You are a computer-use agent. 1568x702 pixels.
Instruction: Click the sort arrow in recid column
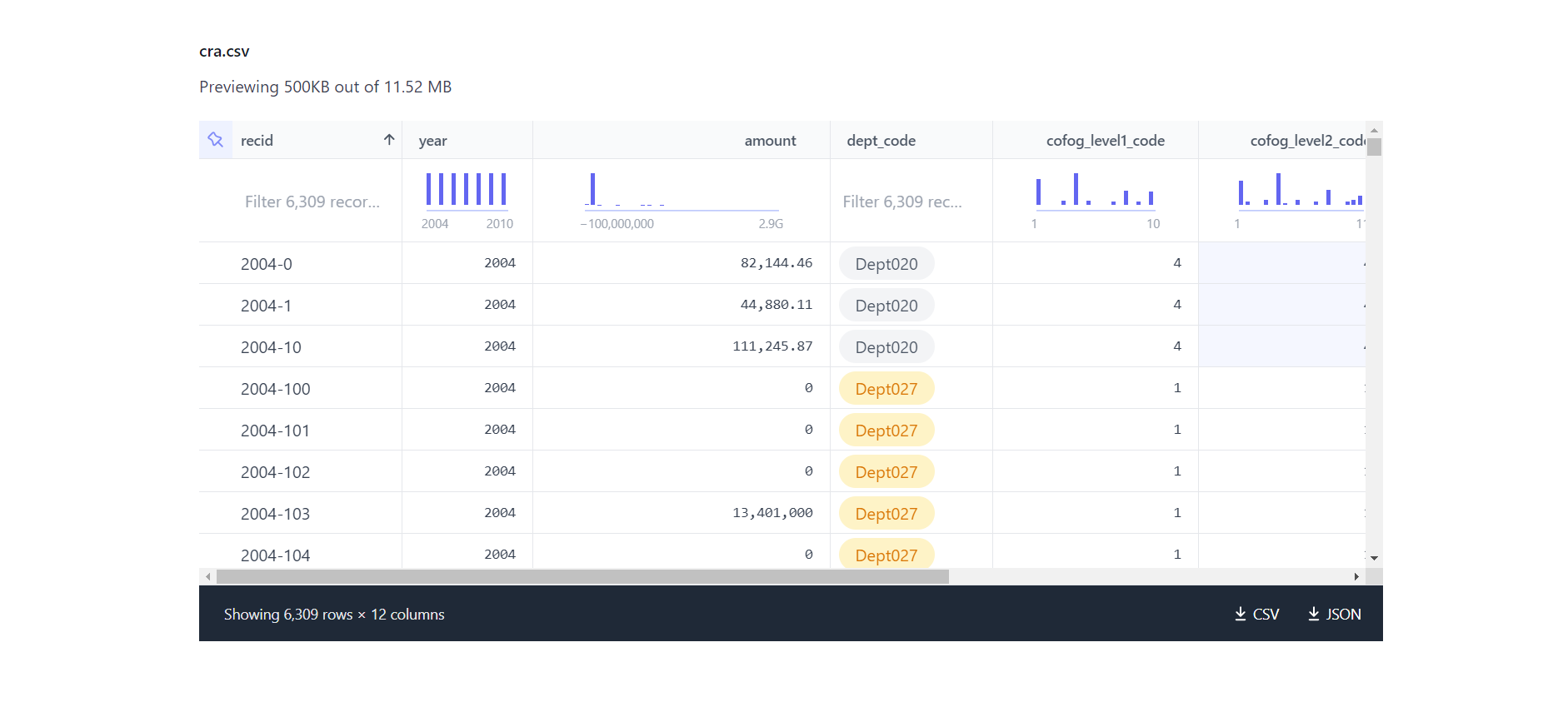(388, 140)
